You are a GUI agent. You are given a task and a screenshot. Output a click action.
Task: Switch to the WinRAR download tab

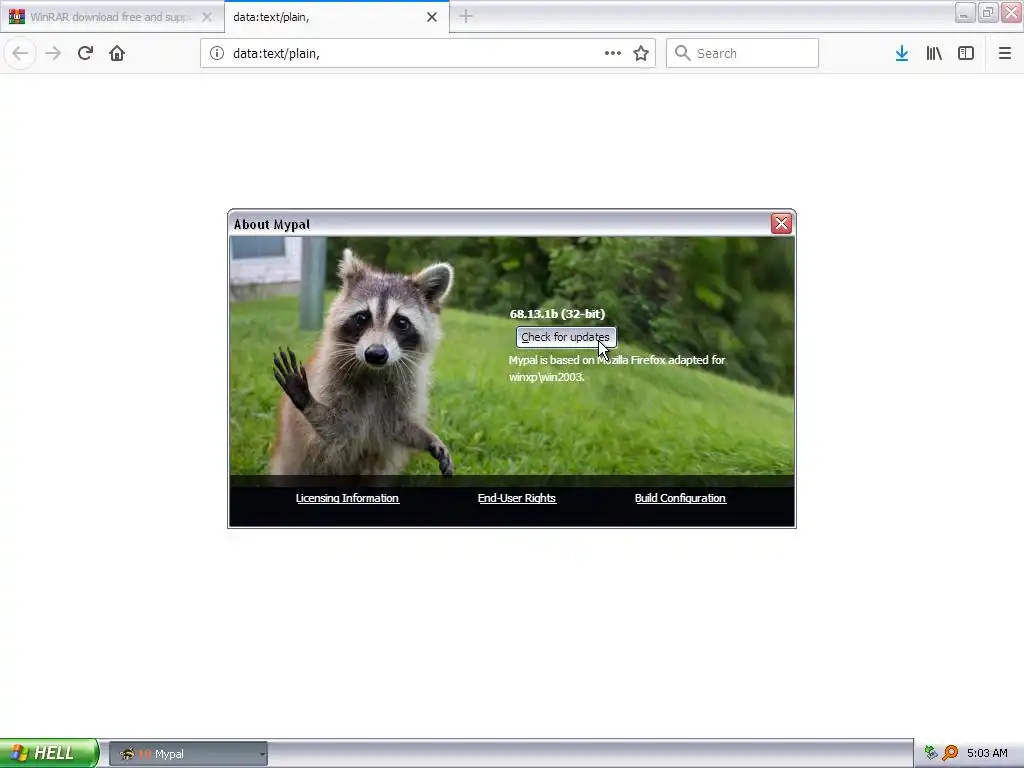click(112, 17)
